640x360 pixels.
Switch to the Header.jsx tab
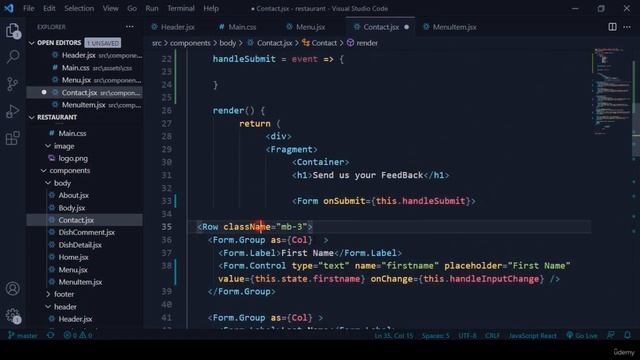coord(177,27)
